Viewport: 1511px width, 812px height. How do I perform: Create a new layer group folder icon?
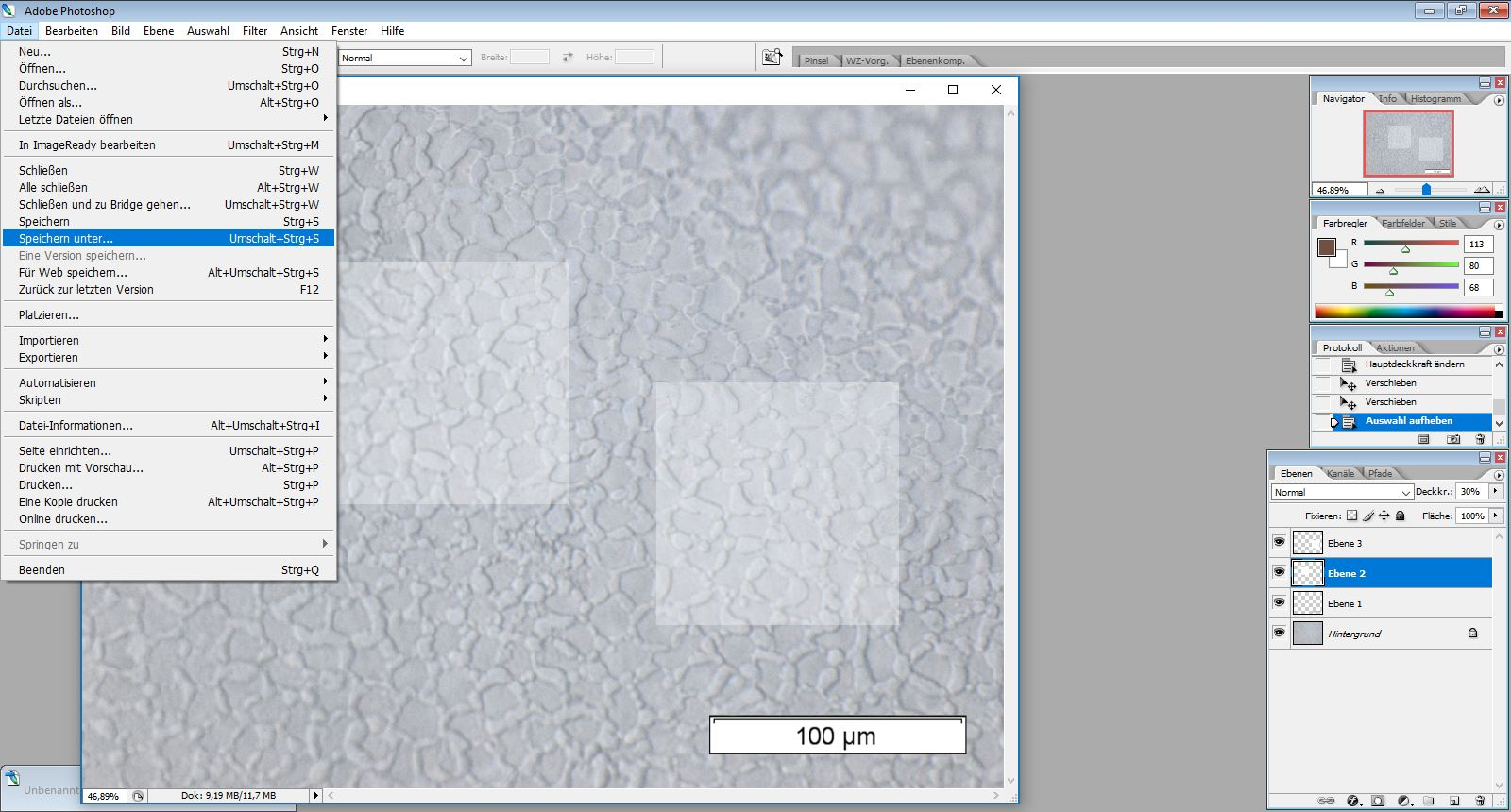(x=1429, y=801)
